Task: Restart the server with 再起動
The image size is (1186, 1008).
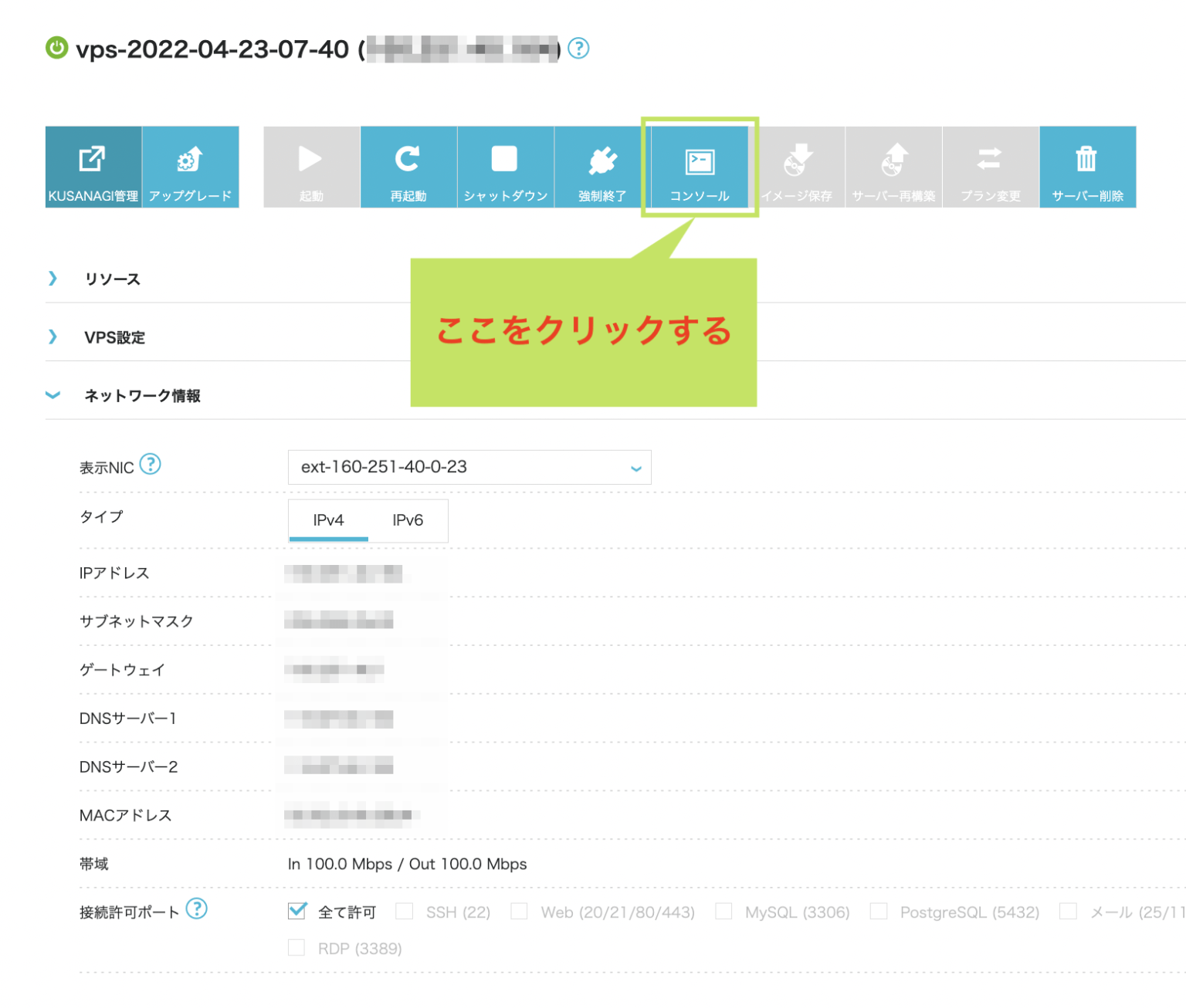Action: point(408,167)
